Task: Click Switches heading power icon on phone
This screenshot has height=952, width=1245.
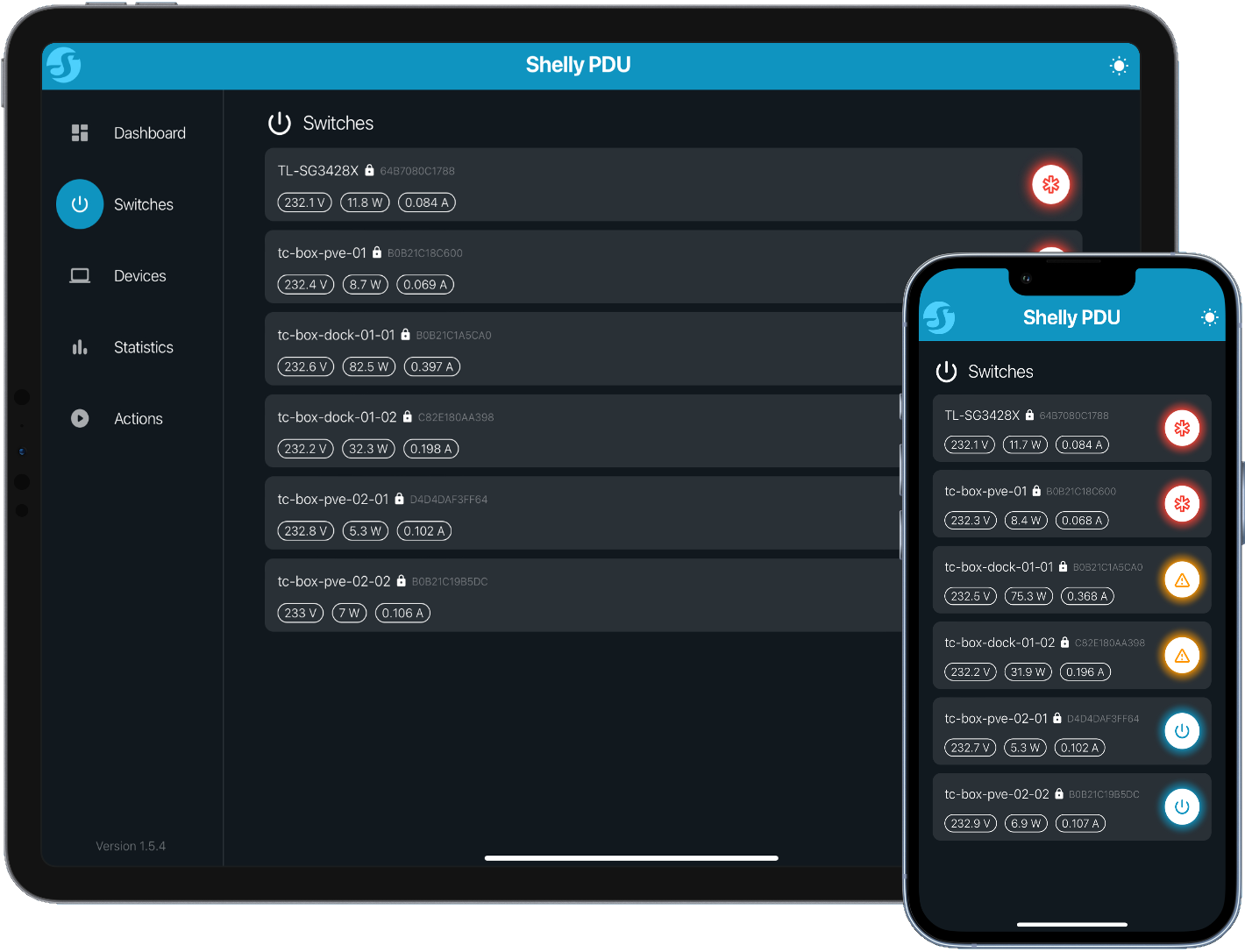Action: point(946,372)
